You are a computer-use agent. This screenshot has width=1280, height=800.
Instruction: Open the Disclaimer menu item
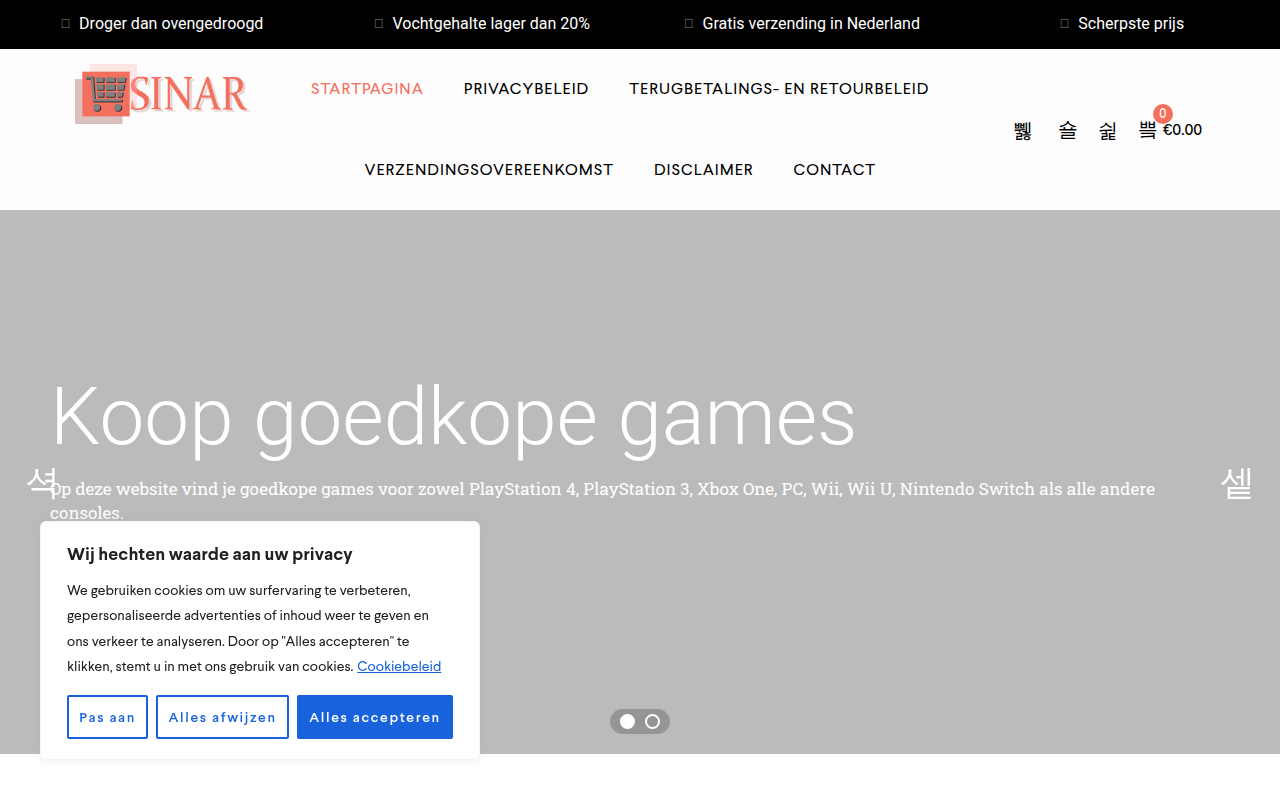[704, 170]
